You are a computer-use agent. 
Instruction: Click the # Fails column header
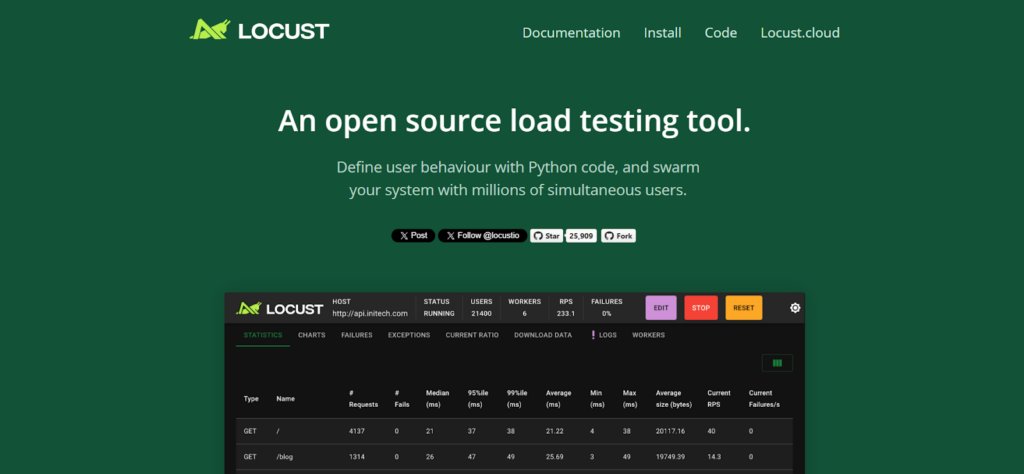tap(402, 399)
